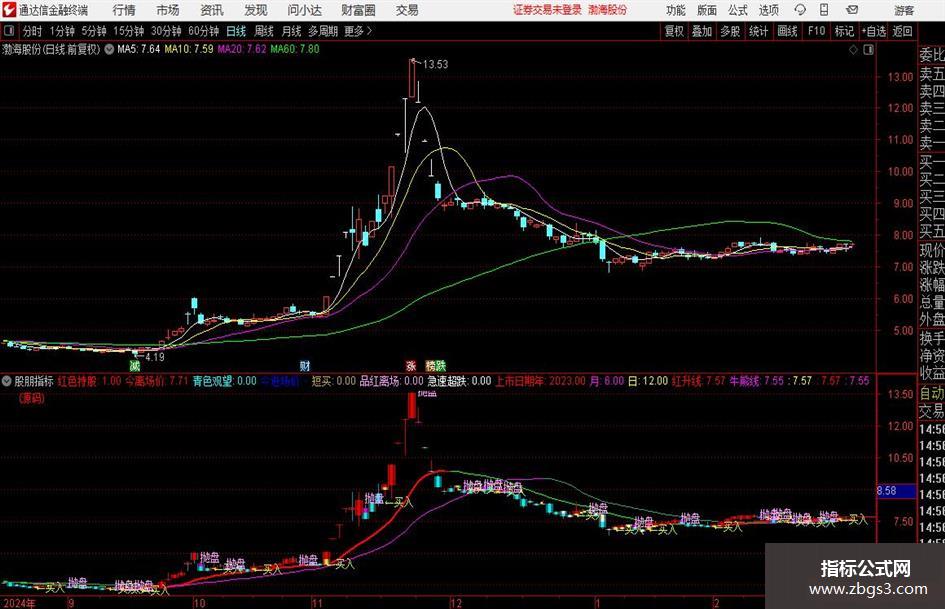Click the 13.53 high price label
945x609 pixels.
click(x=435, y=64)
